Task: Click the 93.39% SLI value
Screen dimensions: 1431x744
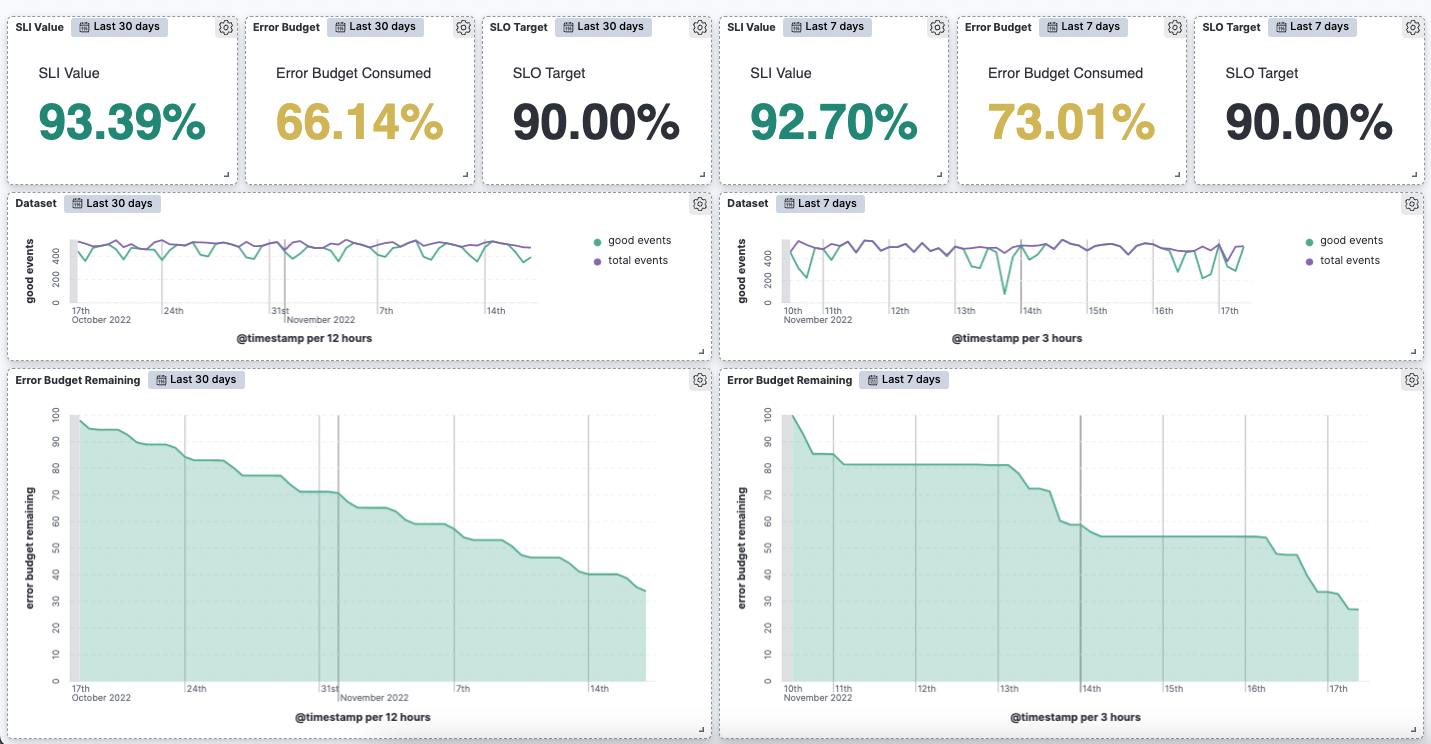Action: coord(122,123)
